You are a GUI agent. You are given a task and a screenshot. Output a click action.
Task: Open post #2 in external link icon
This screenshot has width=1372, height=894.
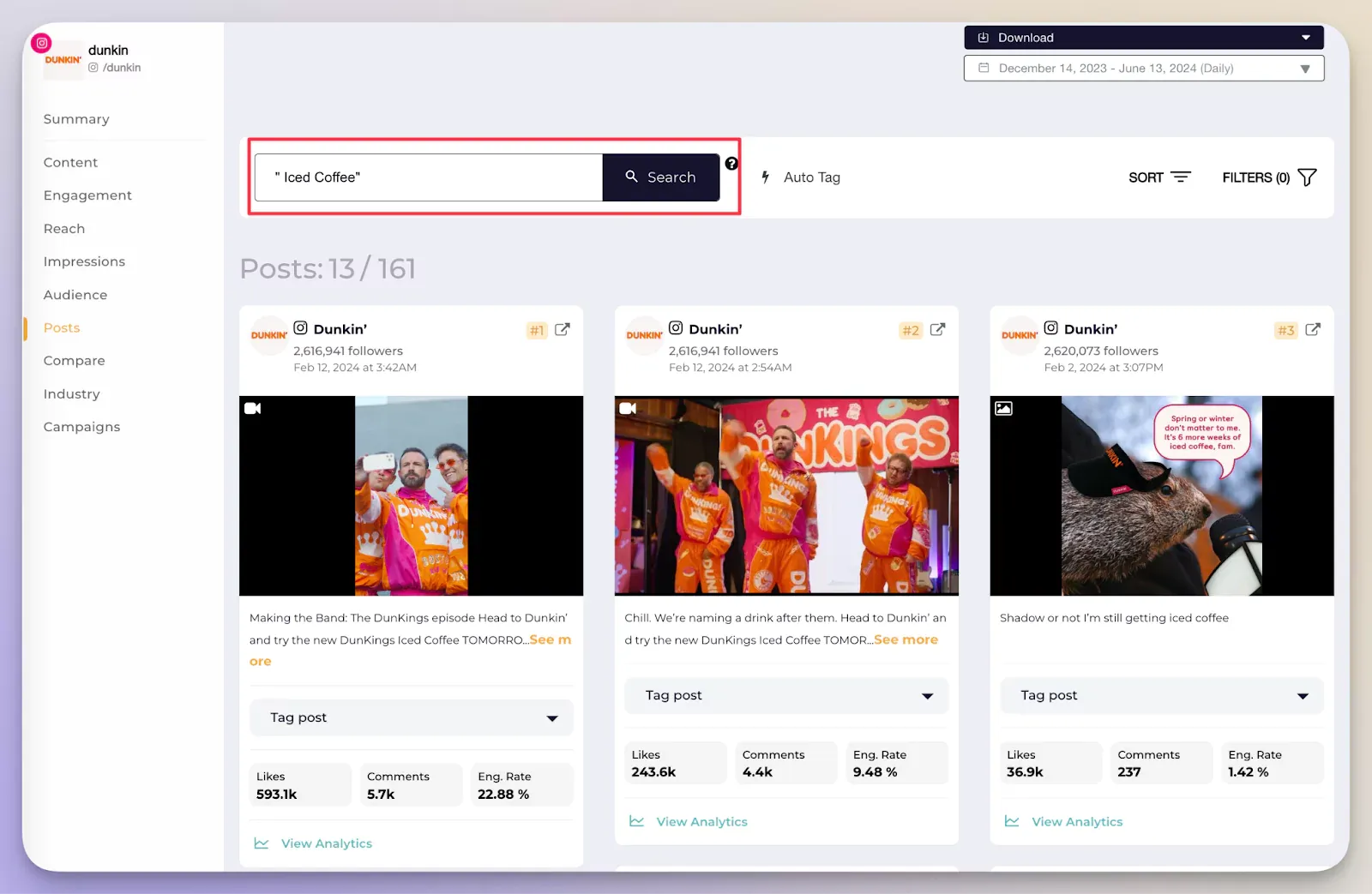coord(937,329)
